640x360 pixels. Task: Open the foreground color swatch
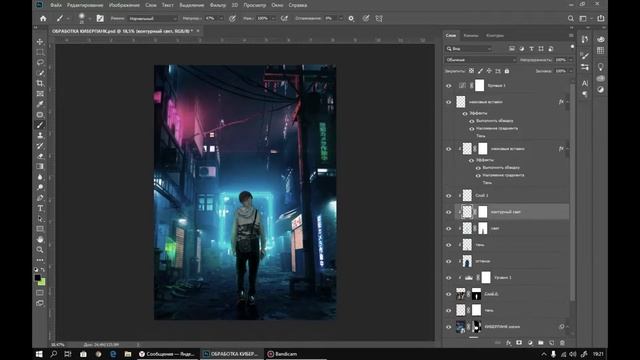click(x=38, y=278)
